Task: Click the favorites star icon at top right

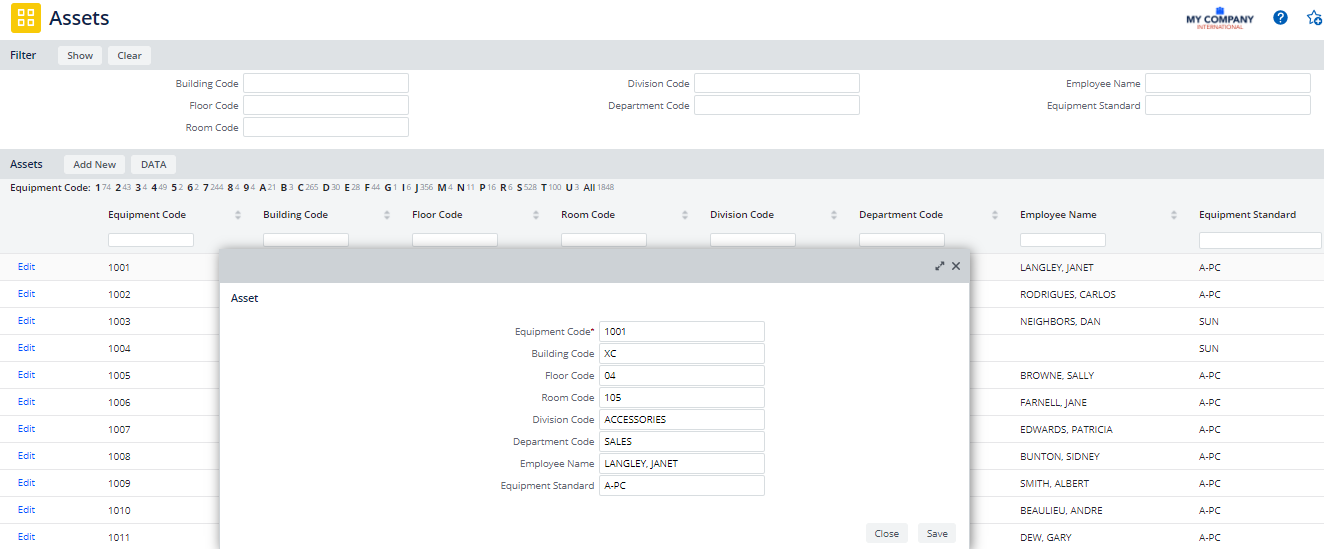Action: coord(1314,18)
